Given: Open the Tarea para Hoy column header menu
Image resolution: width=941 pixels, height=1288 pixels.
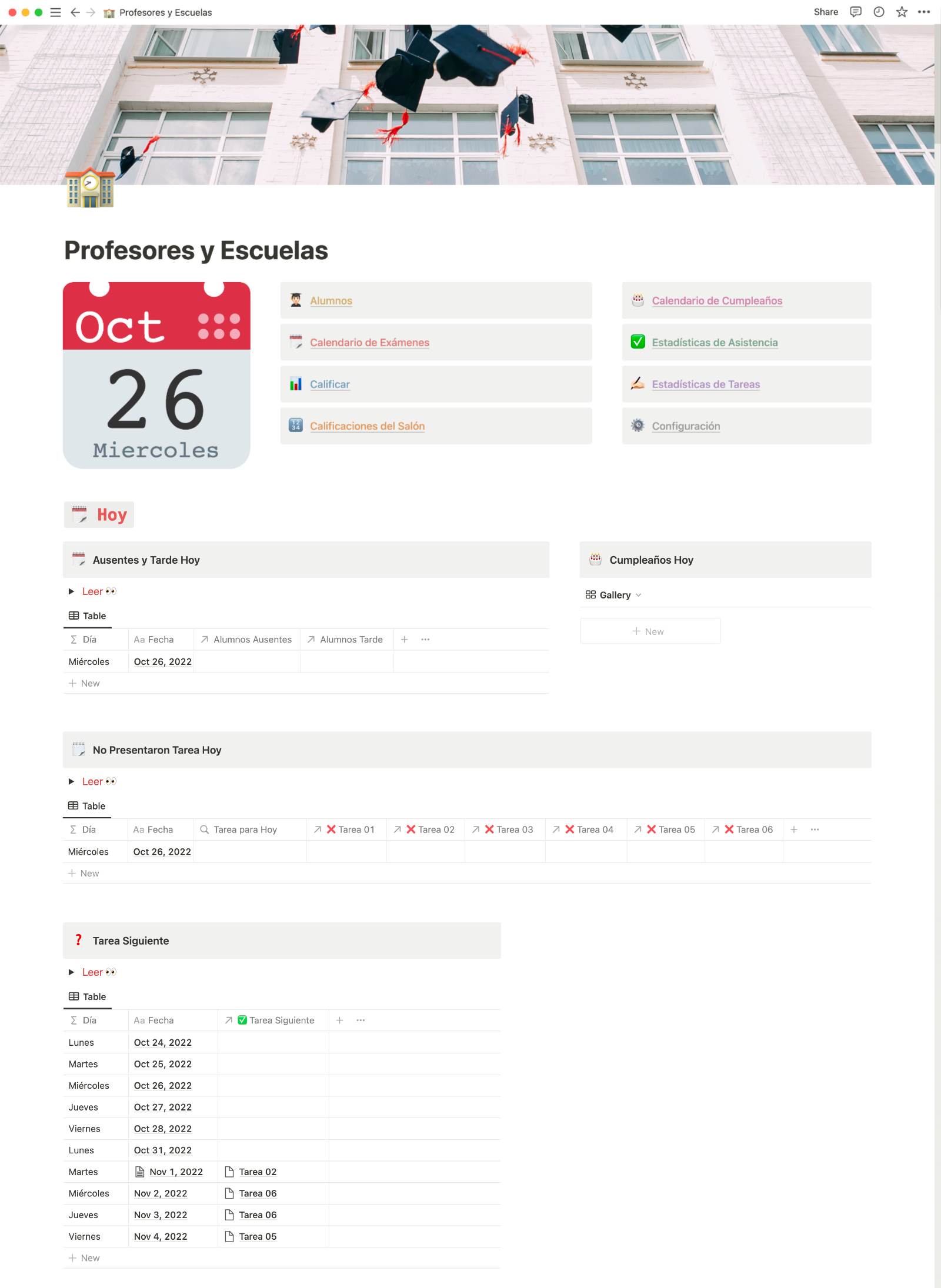Looking at the screenshot, I should coord(250,829).
